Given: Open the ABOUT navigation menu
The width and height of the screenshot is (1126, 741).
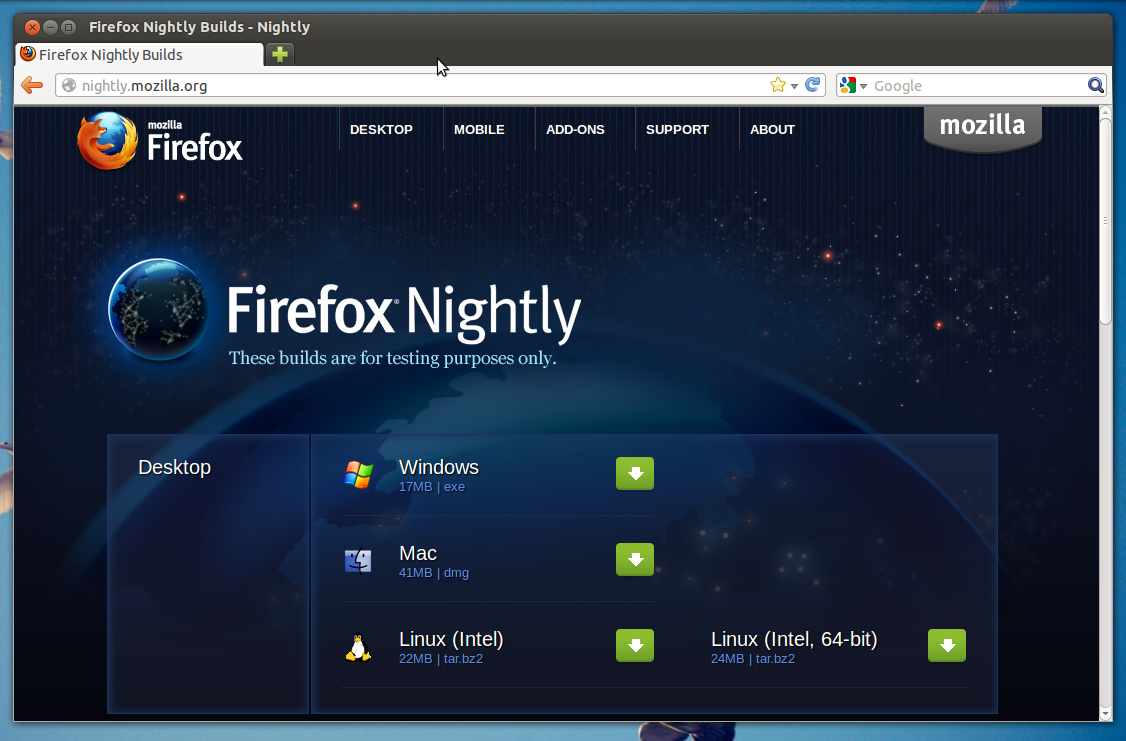Looking at the screenshot, I should [773, 129].
